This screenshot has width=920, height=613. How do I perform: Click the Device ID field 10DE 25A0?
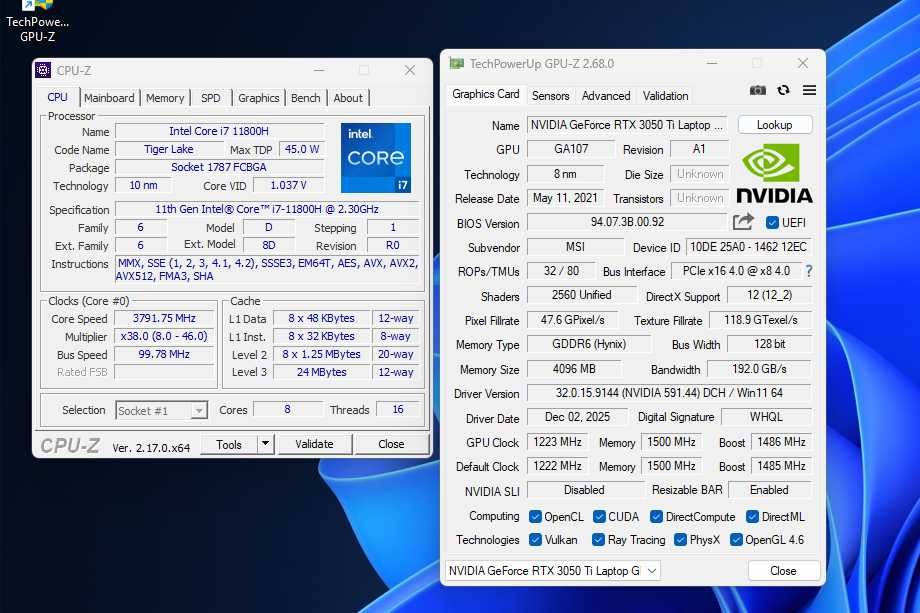click(748, 246)
